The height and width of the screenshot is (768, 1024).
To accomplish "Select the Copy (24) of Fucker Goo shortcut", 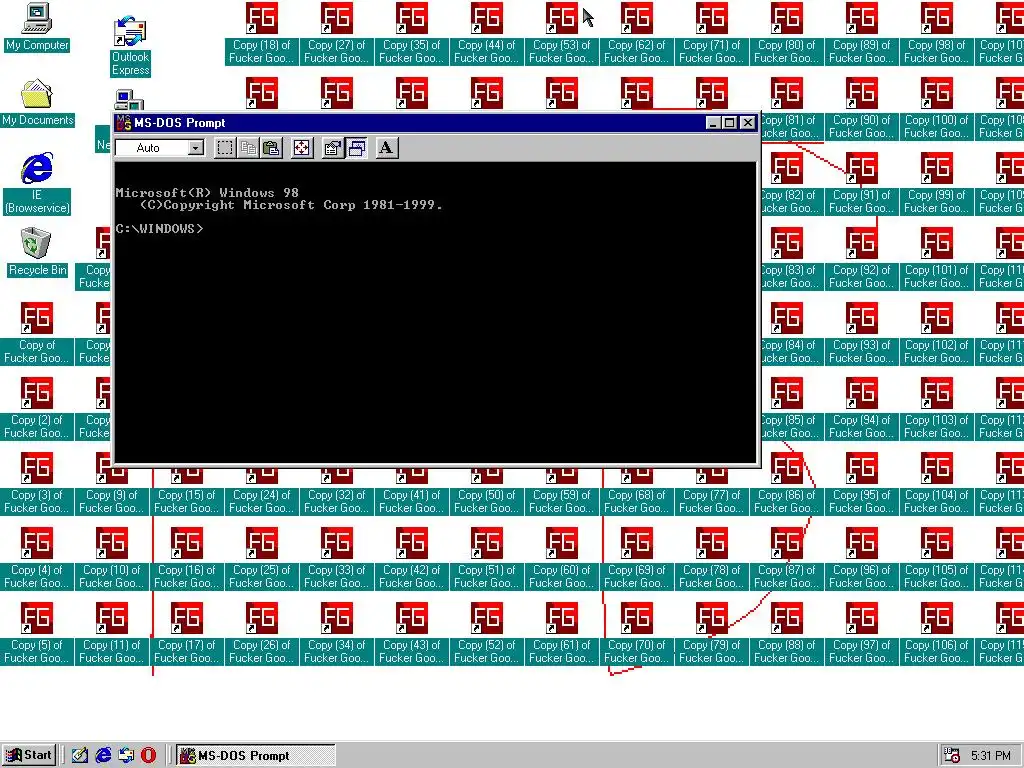I will [261, 492].
